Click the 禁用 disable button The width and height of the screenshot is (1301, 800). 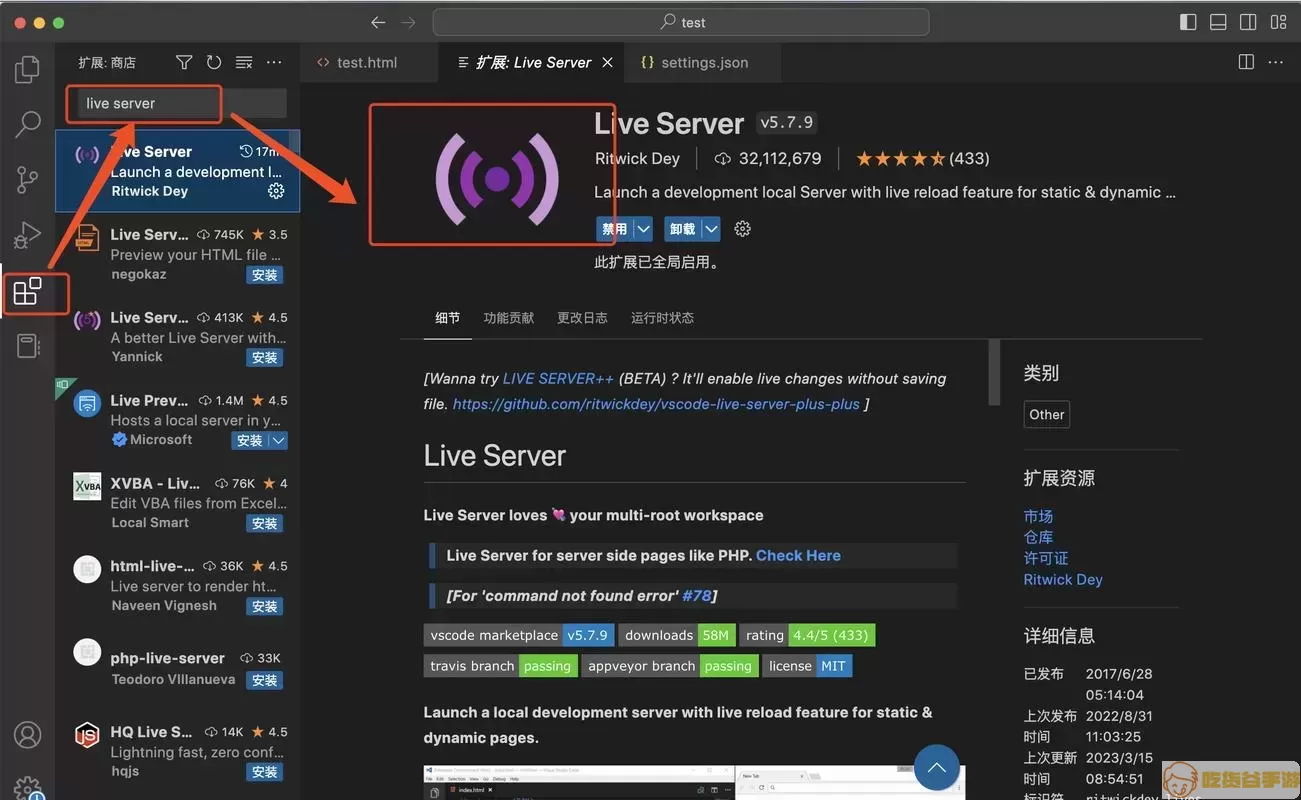tap(614, 229)
